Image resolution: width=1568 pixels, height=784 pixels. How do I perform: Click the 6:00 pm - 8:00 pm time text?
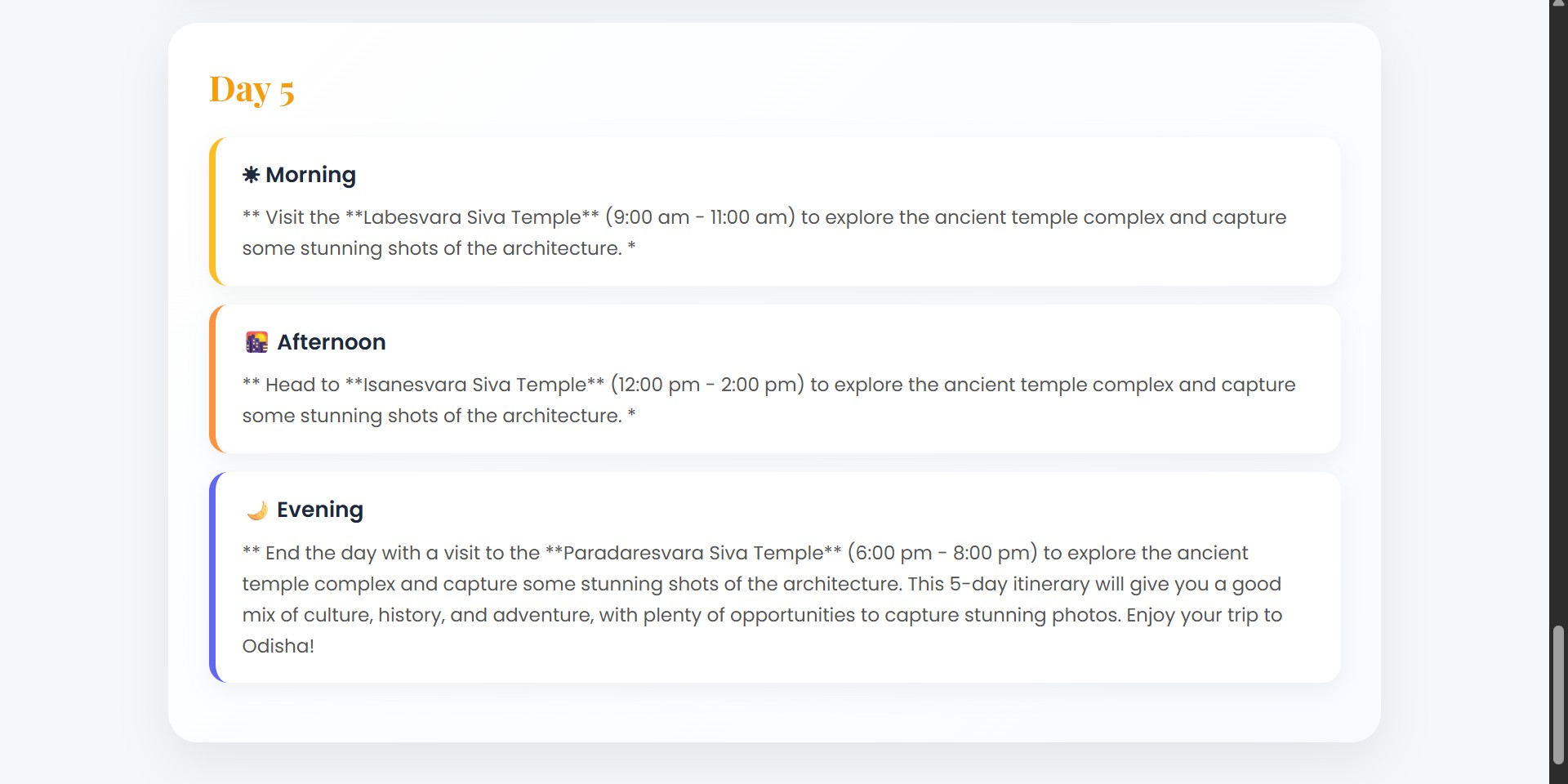tap(942, 553)
